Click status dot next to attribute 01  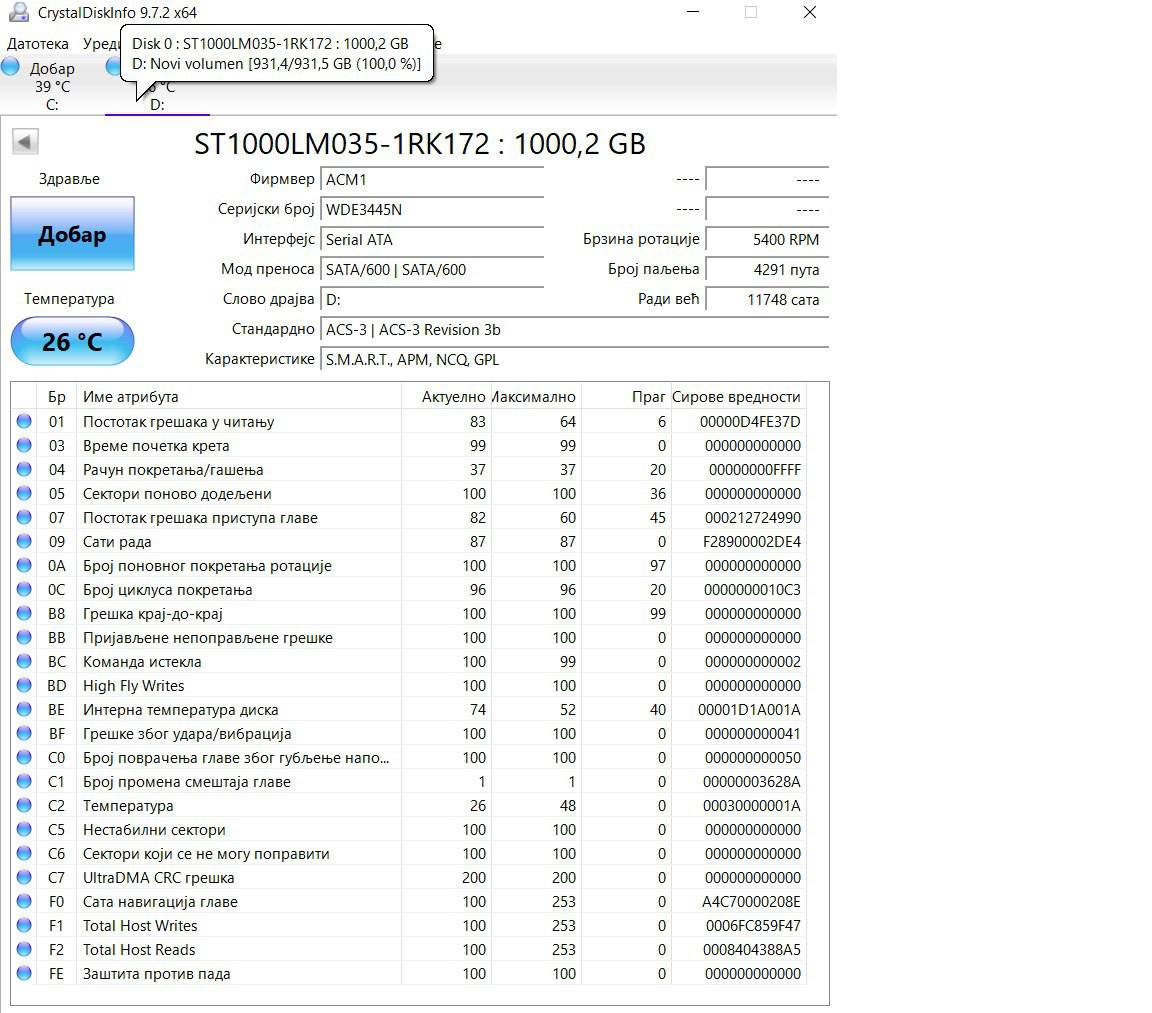point(22,421)
